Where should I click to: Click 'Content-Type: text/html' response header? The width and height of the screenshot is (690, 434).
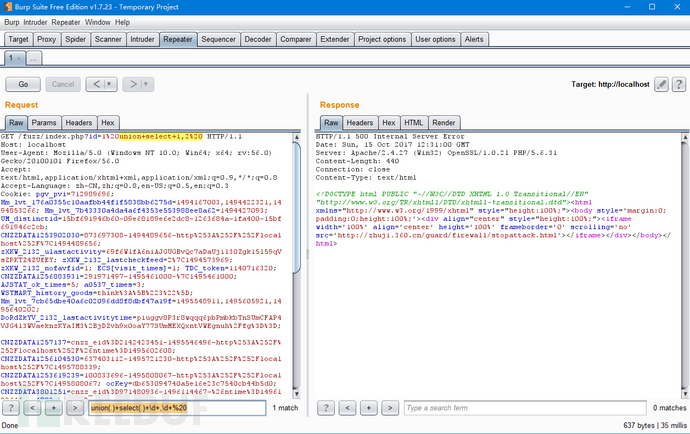[x=366, y=177]
